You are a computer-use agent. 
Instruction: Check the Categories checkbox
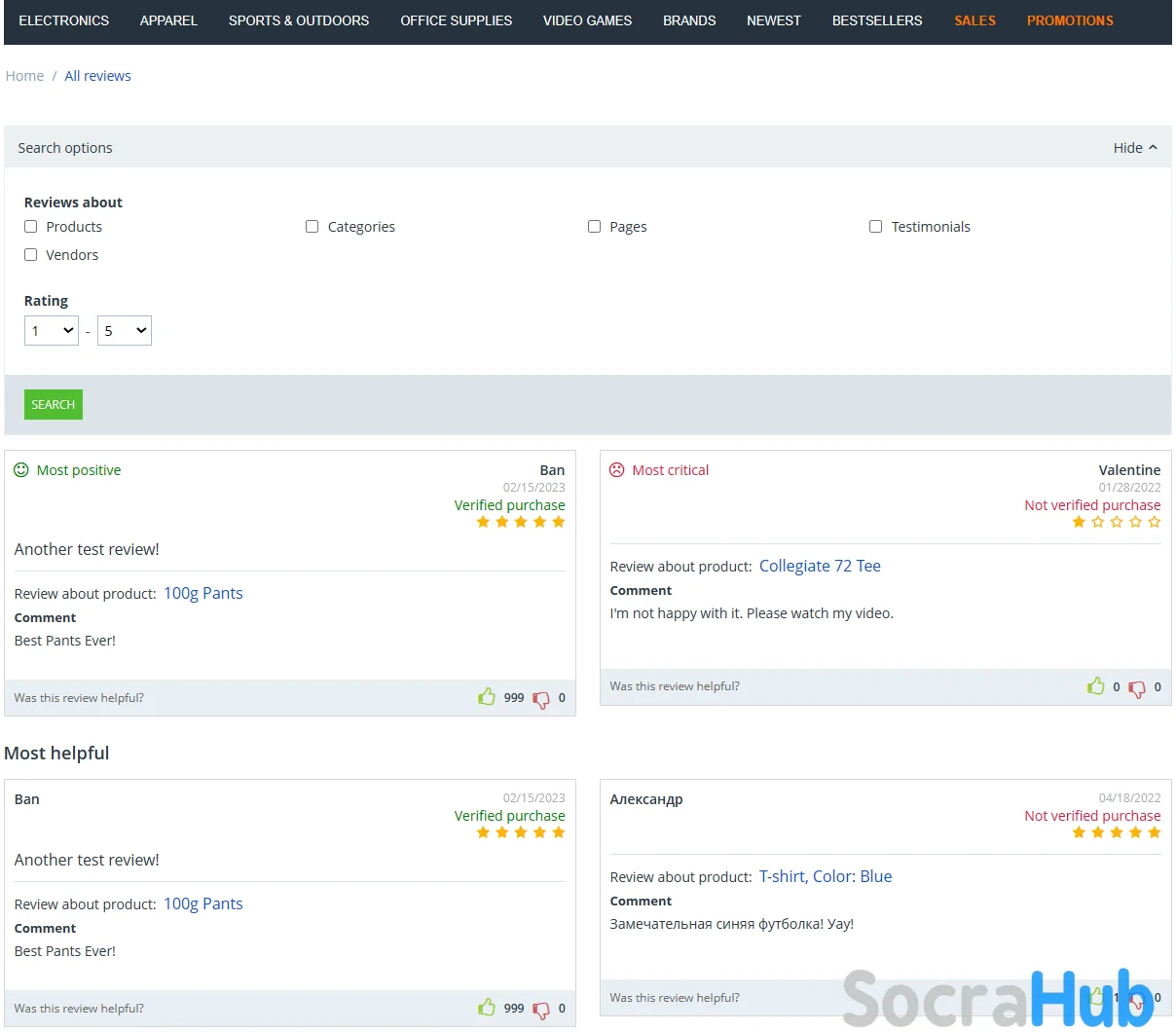(x=312, y=226)
